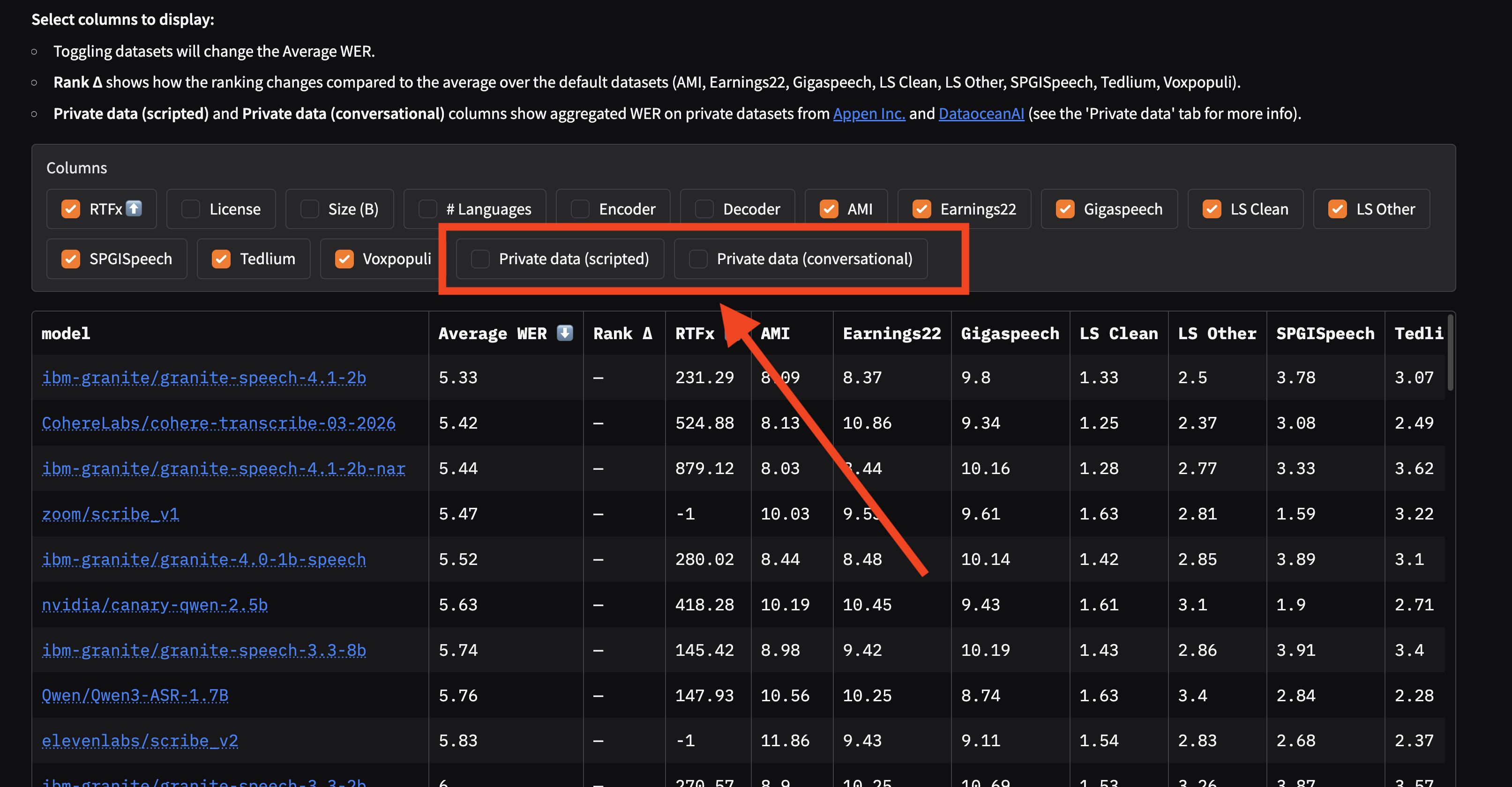Uncheck the Gigaspeech dataset checkbox

[1065, 209]
